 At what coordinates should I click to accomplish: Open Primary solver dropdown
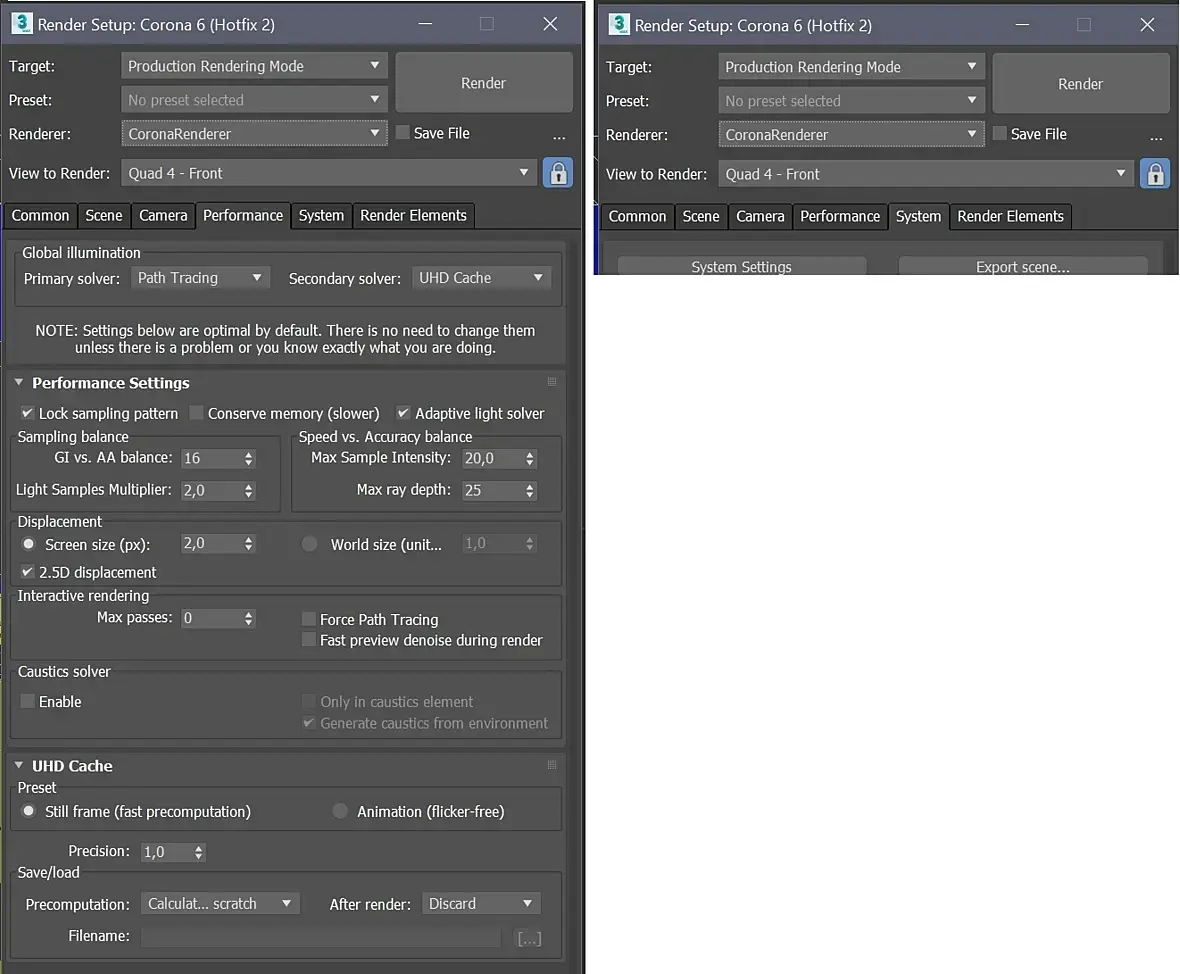pyautogui.click(x=199, y=278)
